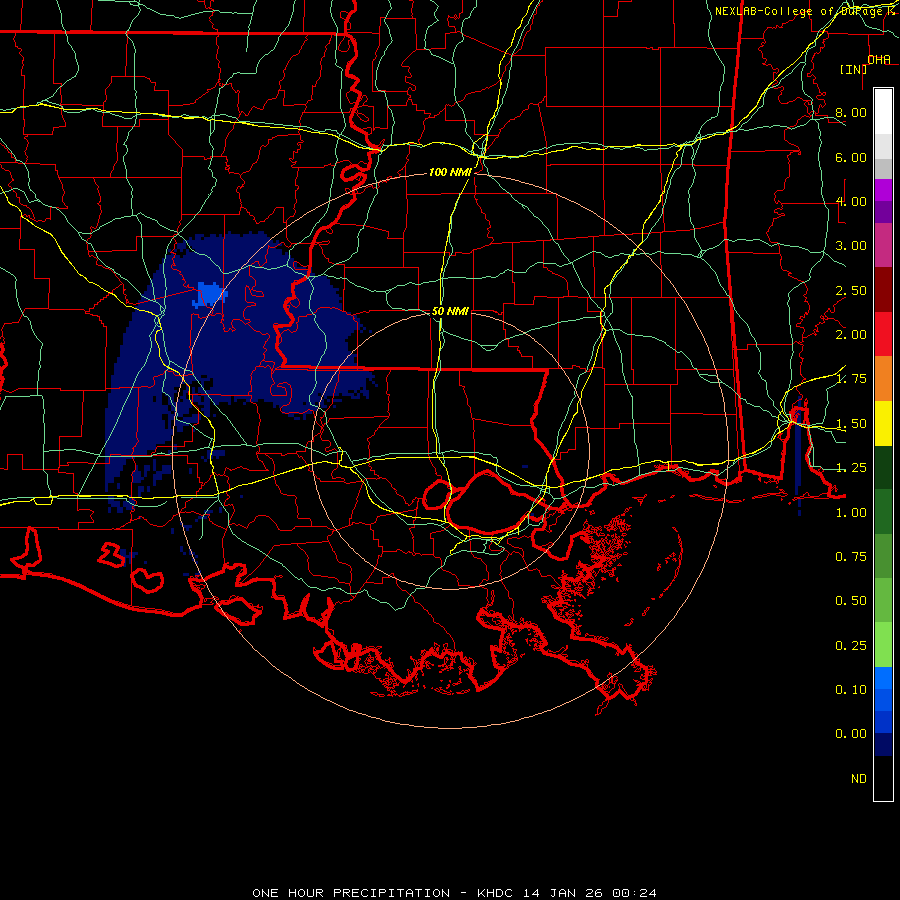
Task: Click the black ND legend swatch
Action: pyautogui.click(x=883, y=778)
